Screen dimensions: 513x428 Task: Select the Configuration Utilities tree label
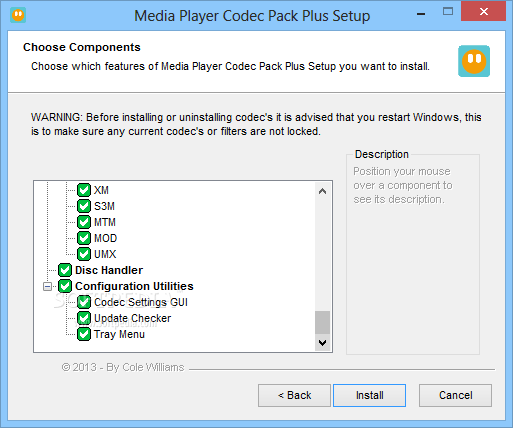click(x=134, y=286)
